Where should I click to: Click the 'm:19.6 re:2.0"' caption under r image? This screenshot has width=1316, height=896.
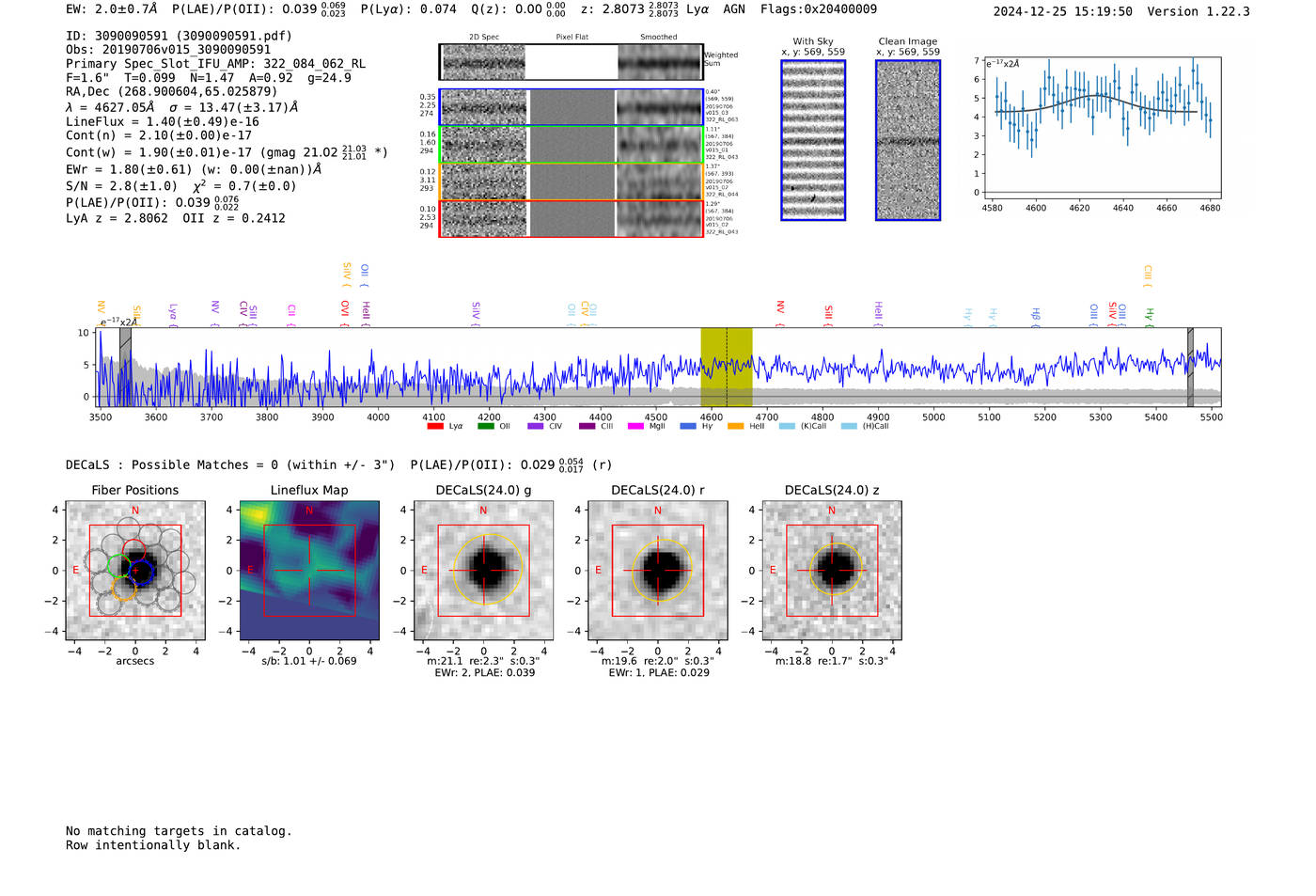657,661
